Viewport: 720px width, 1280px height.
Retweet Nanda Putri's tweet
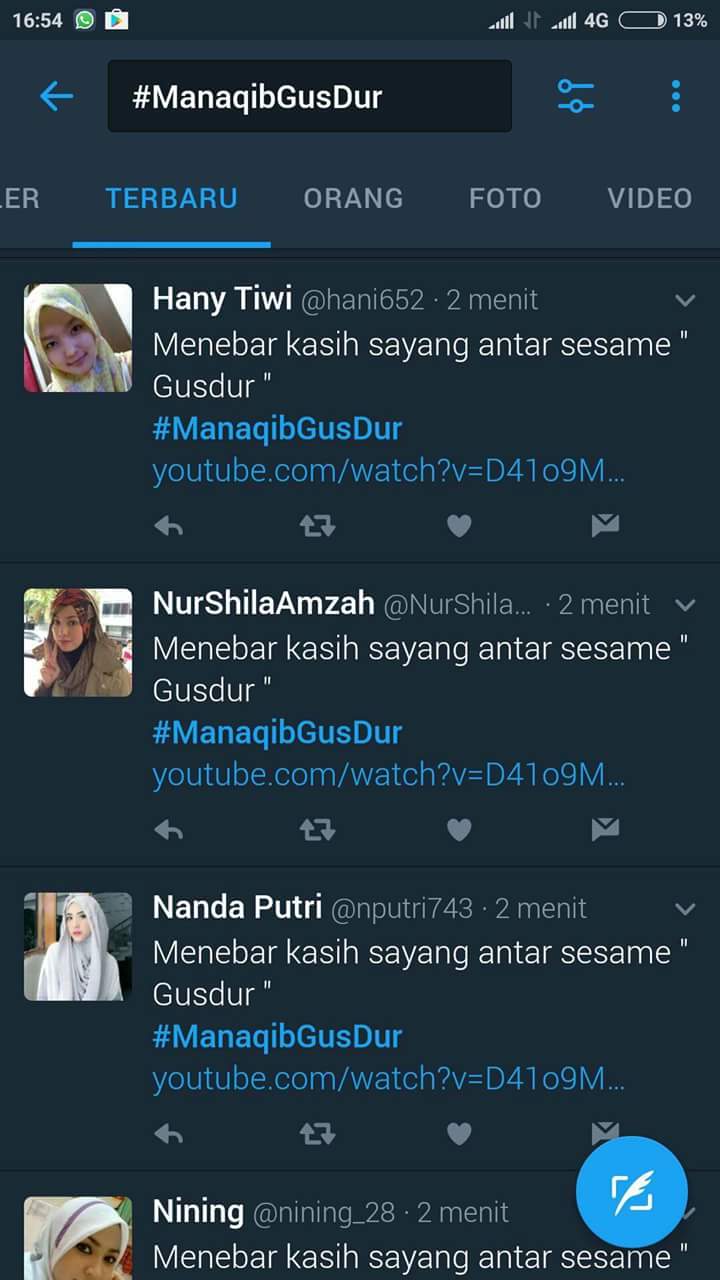click(x=317, y=1133)
